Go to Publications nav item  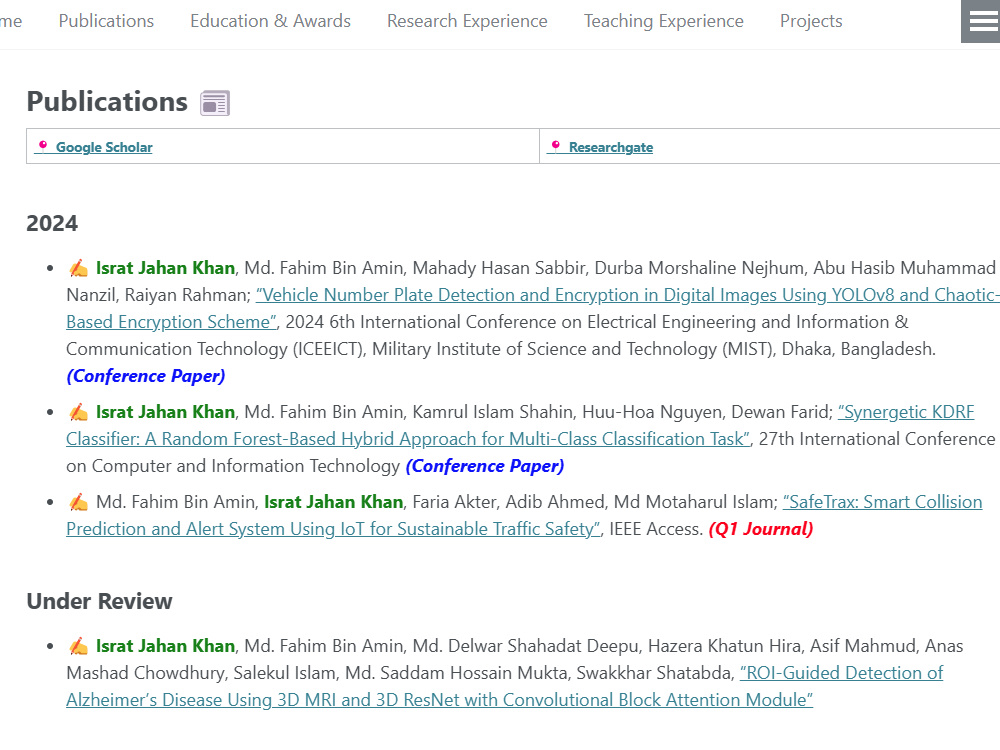coord(107,21)
